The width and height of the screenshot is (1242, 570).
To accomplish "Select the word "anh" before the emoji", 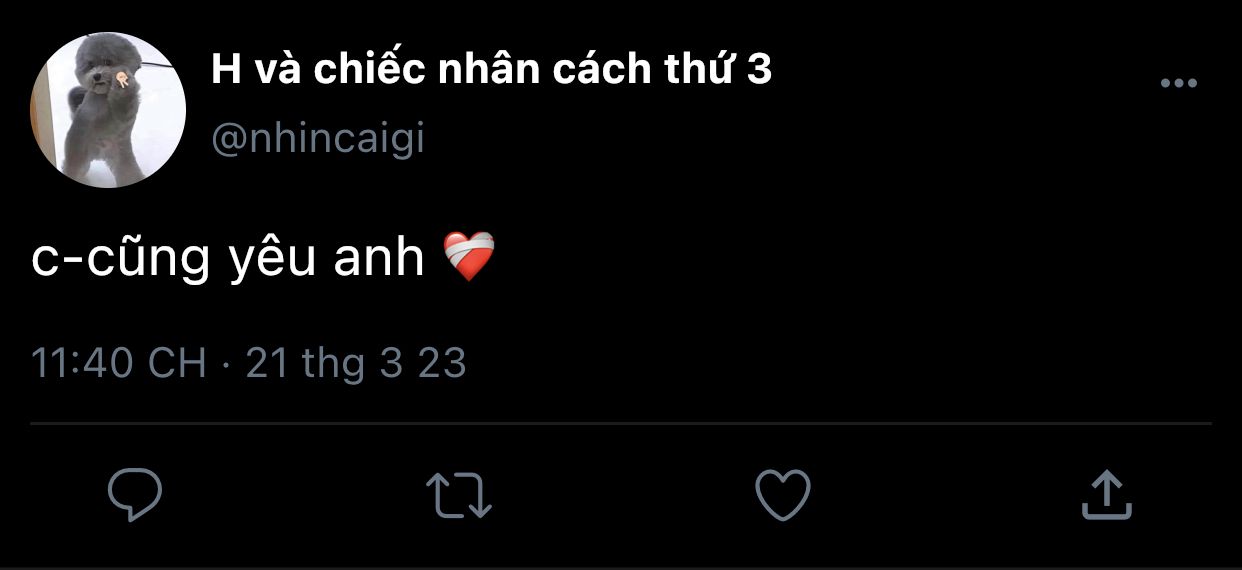I will 385,259.
